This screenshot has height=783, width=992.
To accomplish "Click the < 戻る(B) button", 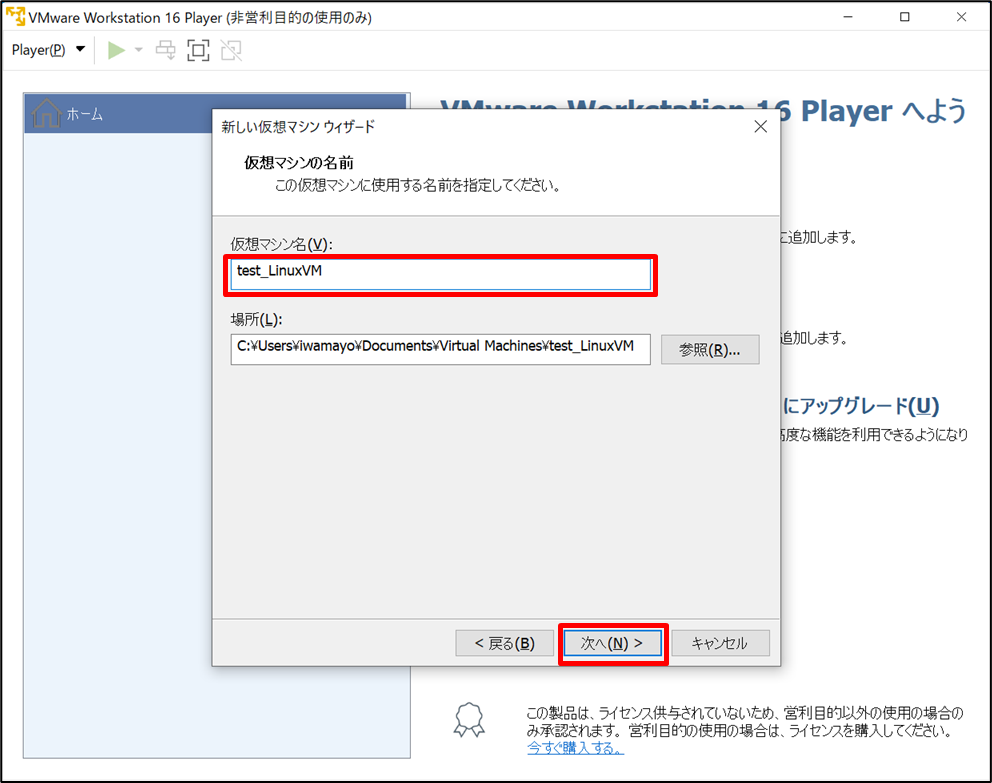I will [504, 643].
